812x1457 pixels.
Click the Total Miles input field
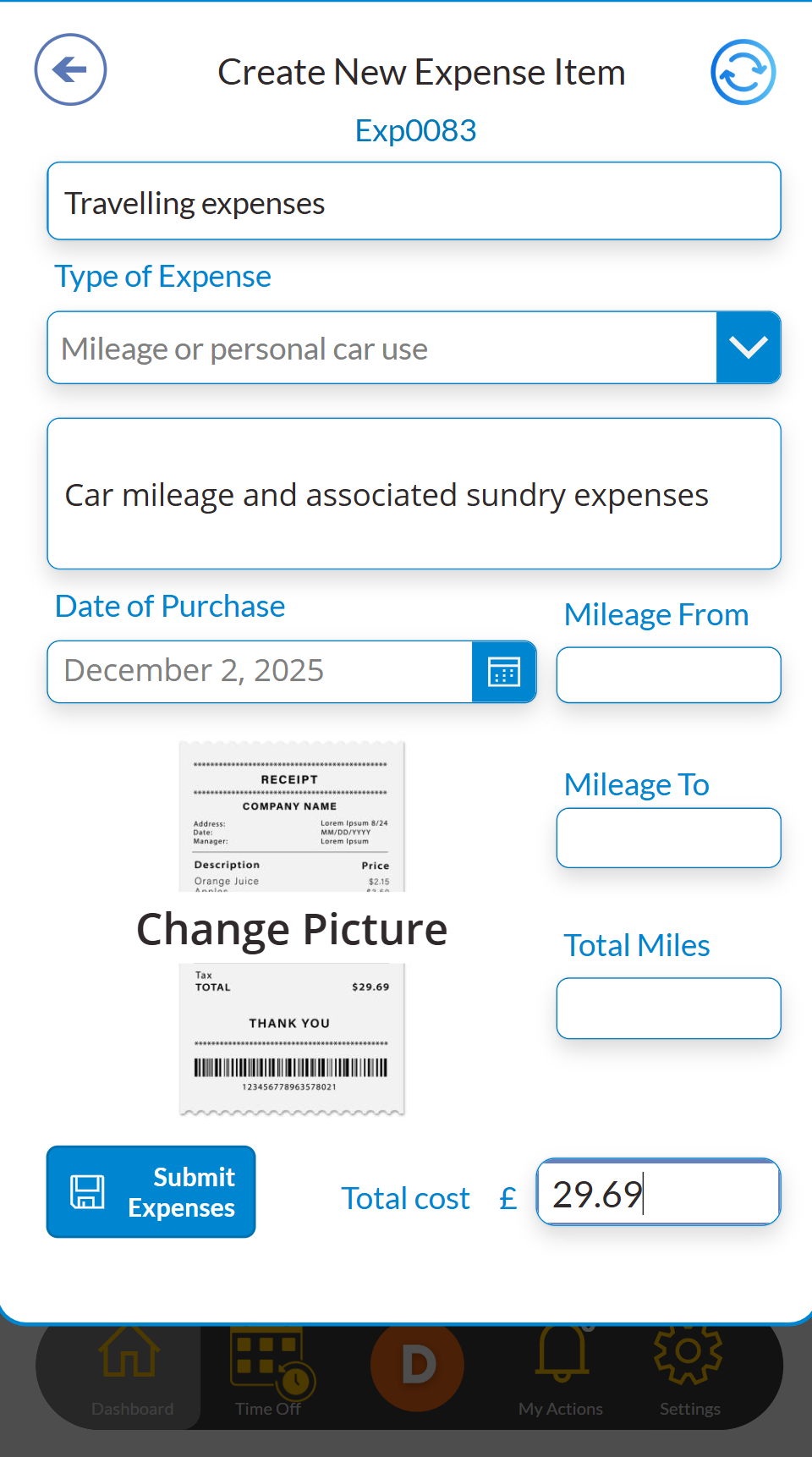click(668, 1009)
